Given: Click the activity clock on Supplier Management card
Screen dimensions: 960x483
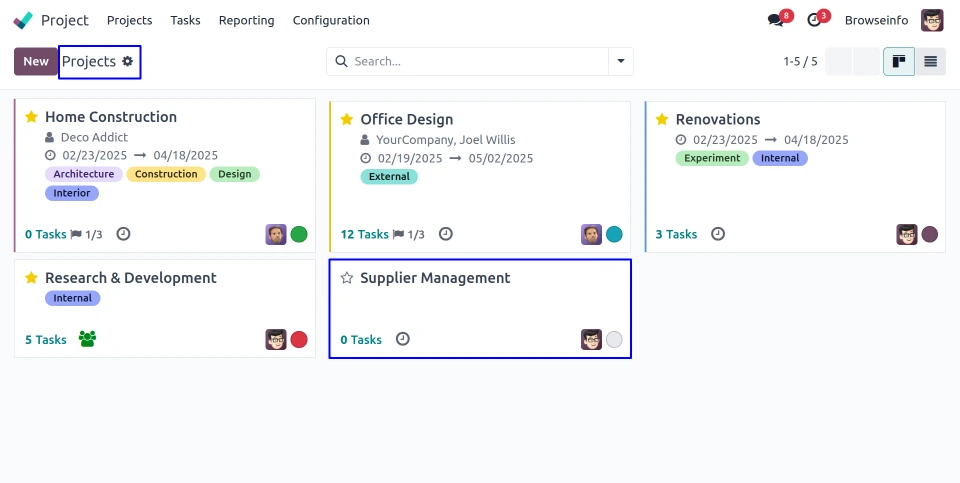Looking at the screenshot, I should pos(402,340).
